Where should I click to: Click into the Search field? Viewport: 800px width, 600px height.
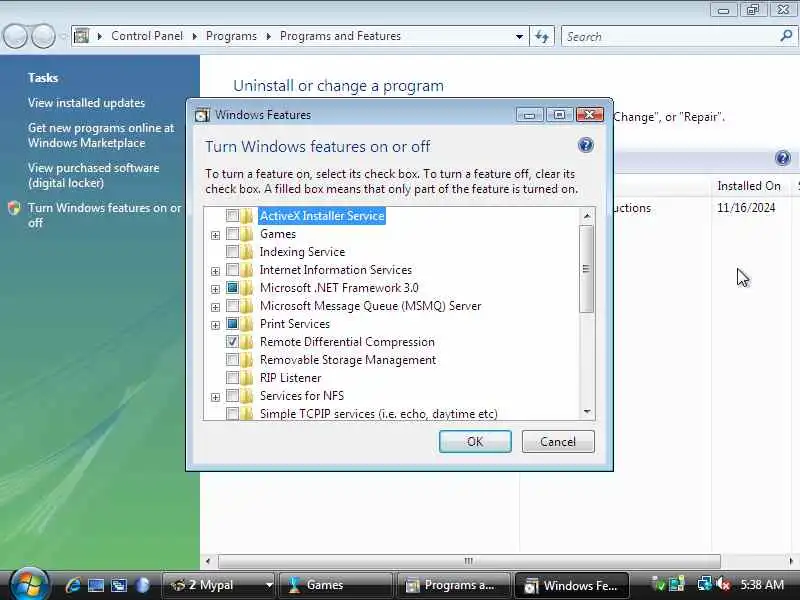click(x=670, y=37)
